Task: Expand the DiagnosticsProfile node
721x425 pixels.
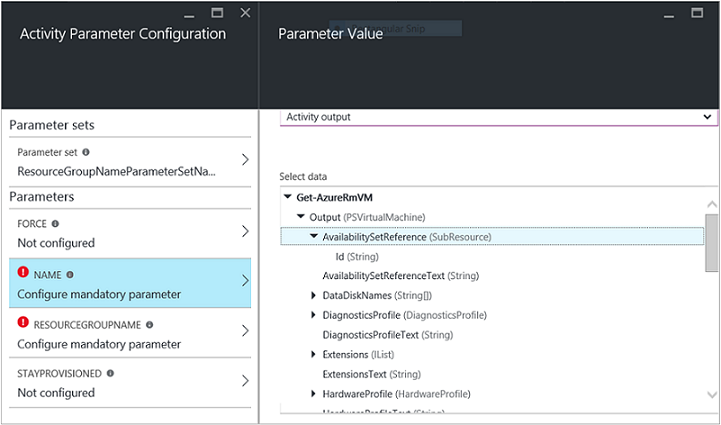Action: tap(314, 315)
